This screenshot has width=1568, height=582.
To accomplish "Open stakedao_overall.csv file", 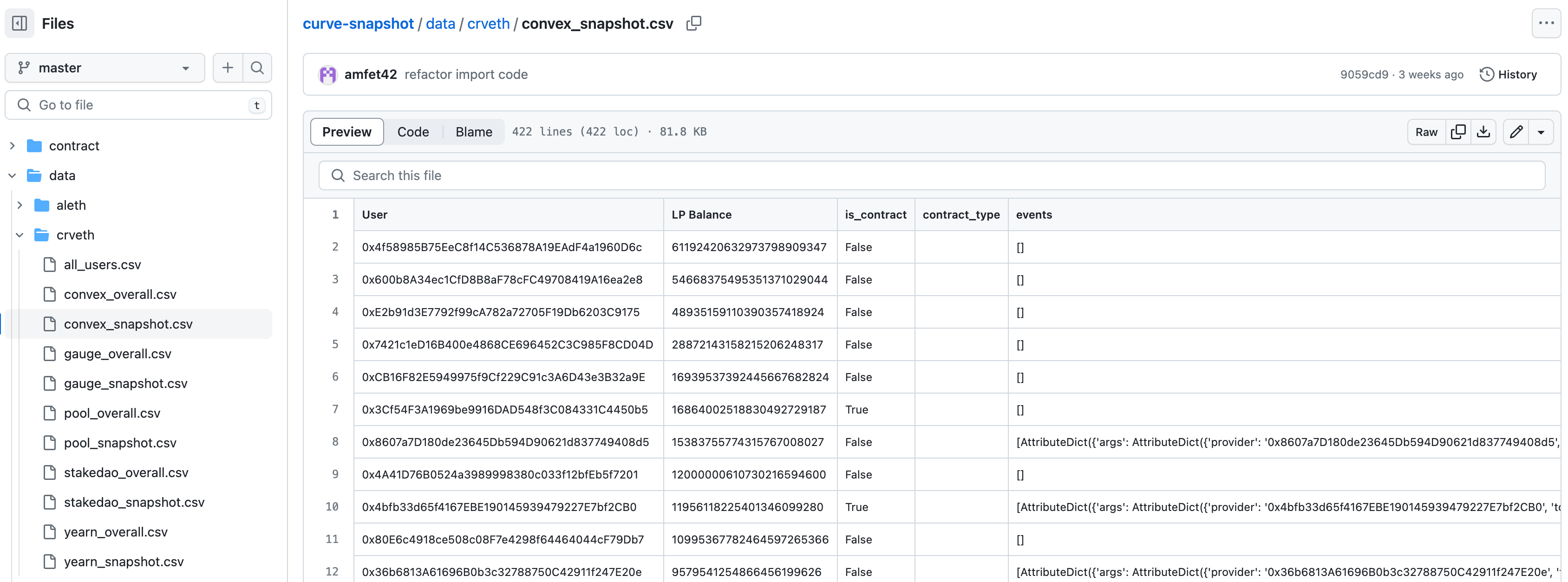I will coord(126,472).
